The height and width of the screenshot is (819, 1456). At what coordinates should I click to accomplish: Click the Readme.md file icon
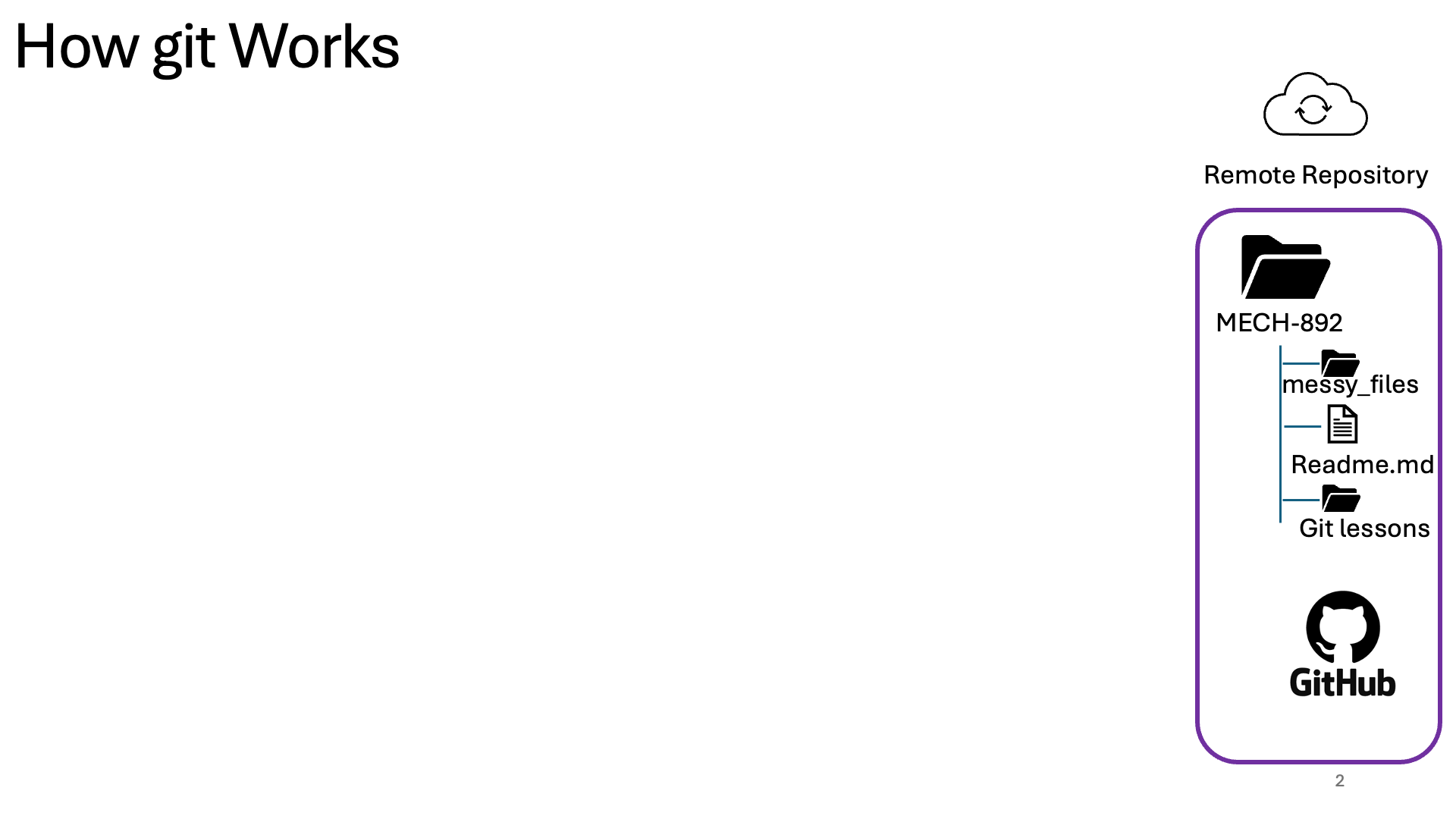click(x=1339, y=425)
